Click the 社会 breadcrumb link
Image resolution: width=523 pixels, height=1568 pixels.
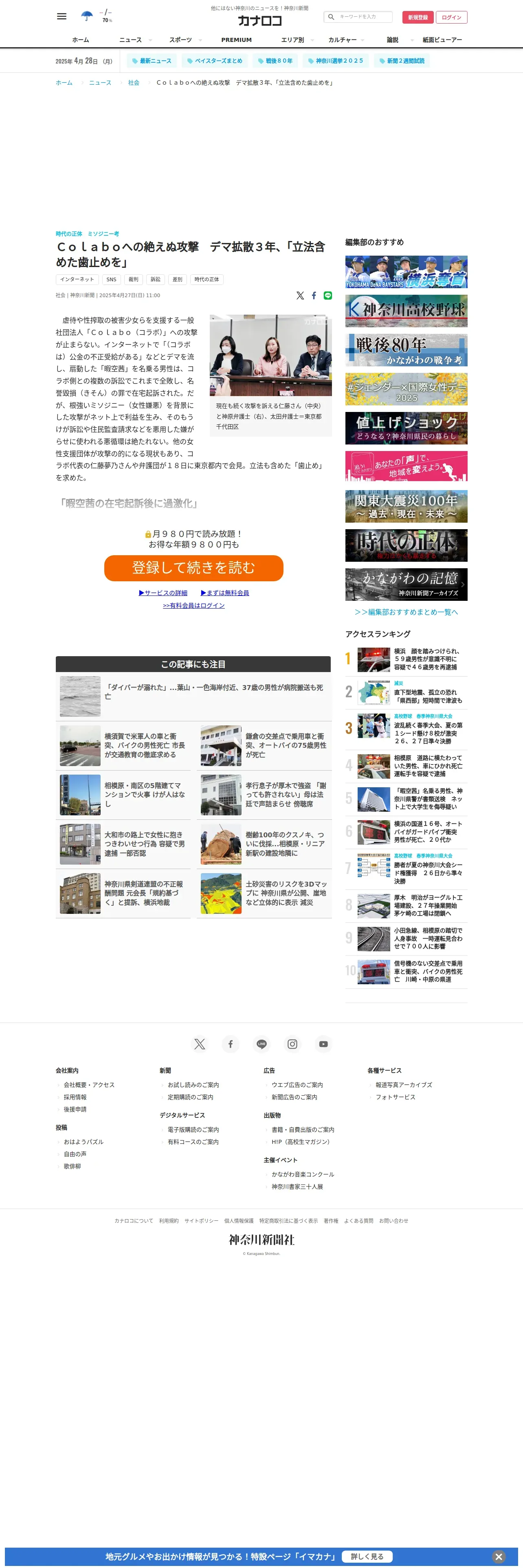(x=134, y=83)
